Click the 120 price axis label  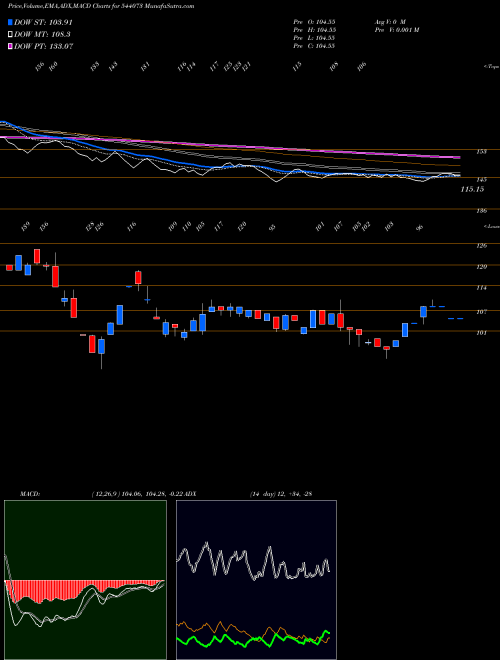[x=482, y=267]
